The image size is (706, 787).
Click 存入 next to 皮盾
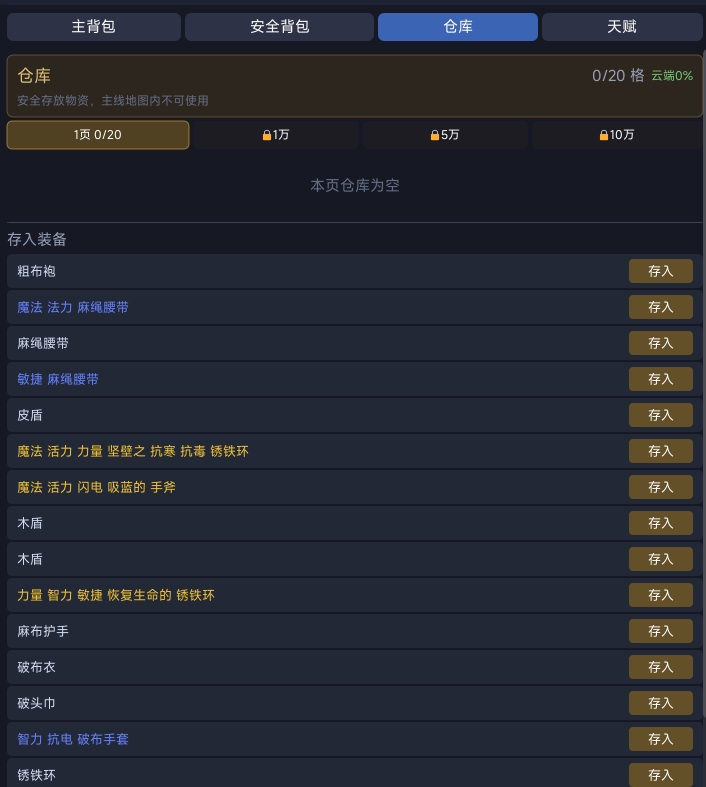[x=660, y=415]
